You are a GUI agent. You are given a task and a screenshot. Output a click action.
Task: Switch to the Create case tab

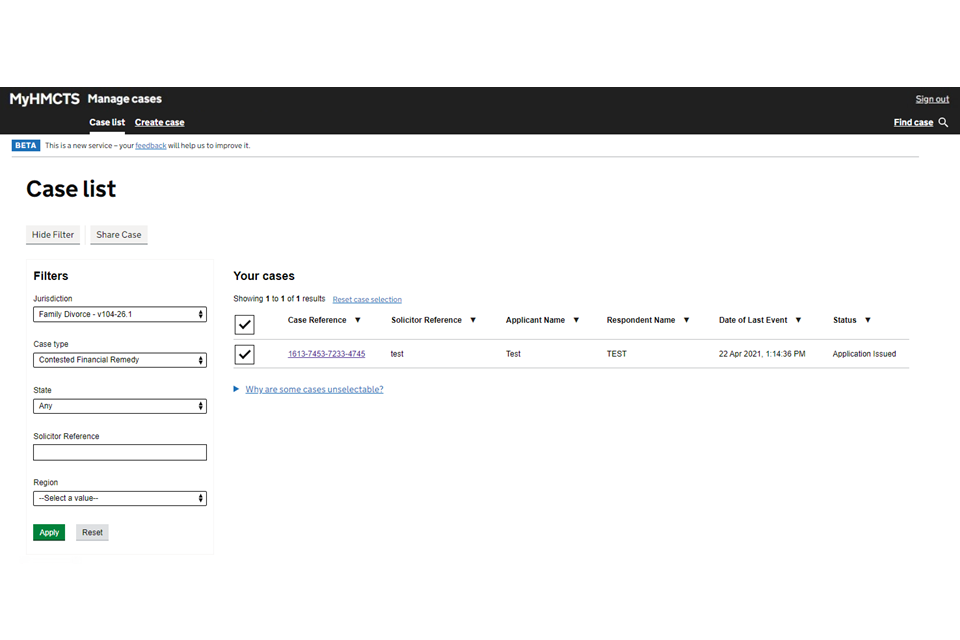click(159, 122)
